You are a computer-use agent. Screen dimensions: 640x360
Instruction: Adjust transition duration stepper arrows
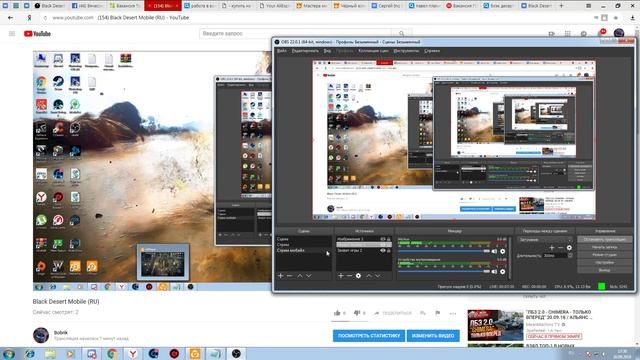point(570,256)
